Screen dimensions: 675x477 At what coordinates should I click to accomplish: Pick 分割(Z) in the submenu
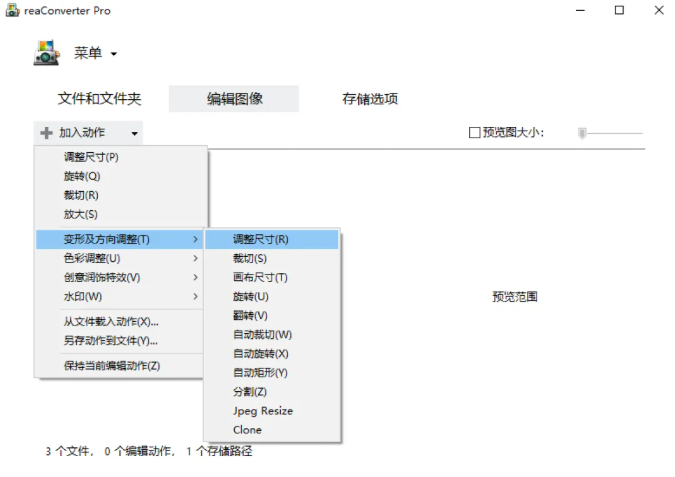(272, 392)
